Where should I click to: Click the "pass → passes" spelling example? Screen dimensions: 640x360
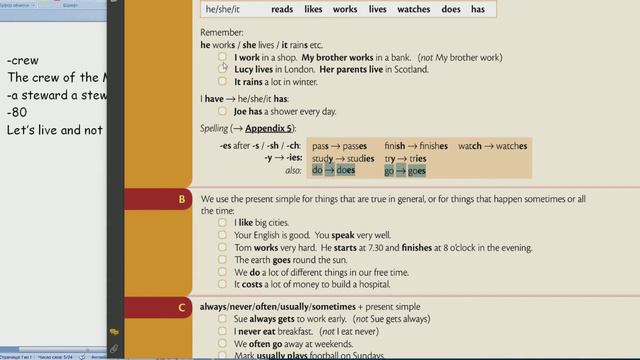click(x=339, y=146)
